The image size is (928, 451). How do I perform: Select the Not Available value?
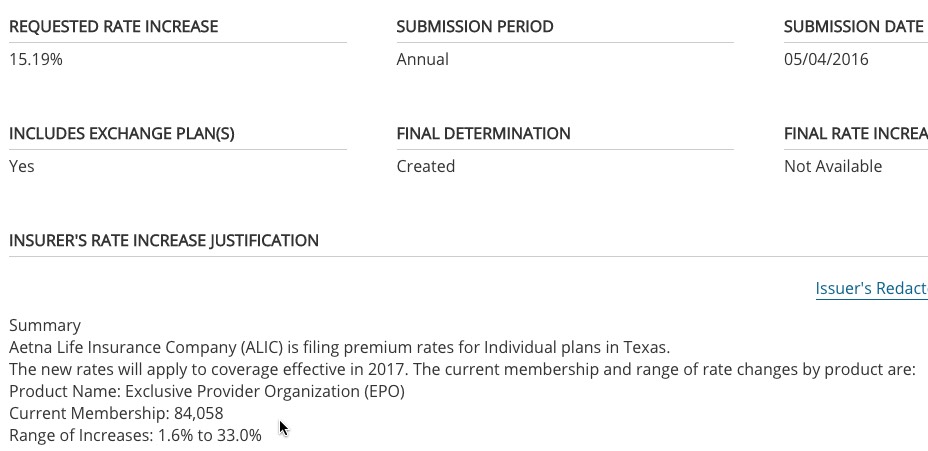(x=833, y=167)
